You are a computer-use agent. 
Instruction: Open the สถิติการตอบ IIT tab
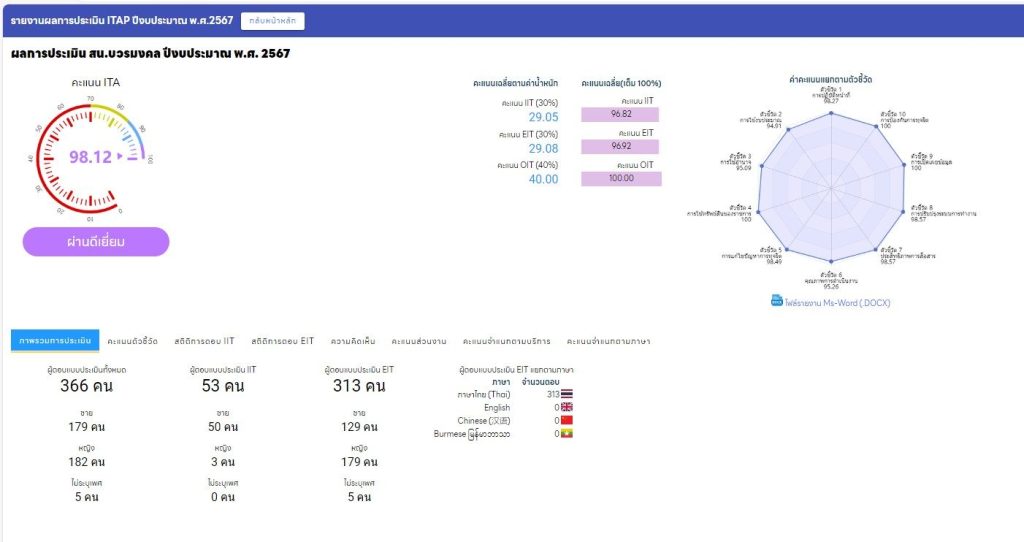point(201,341)
